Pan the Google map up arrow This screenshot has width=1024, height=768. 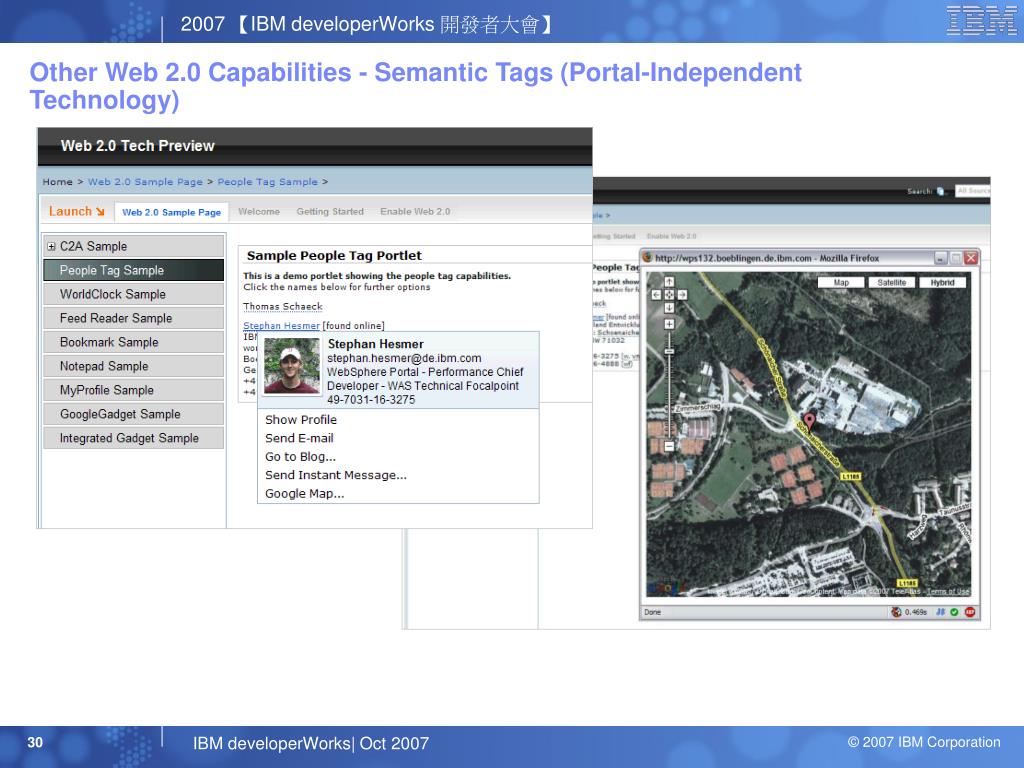coord(669,282)
